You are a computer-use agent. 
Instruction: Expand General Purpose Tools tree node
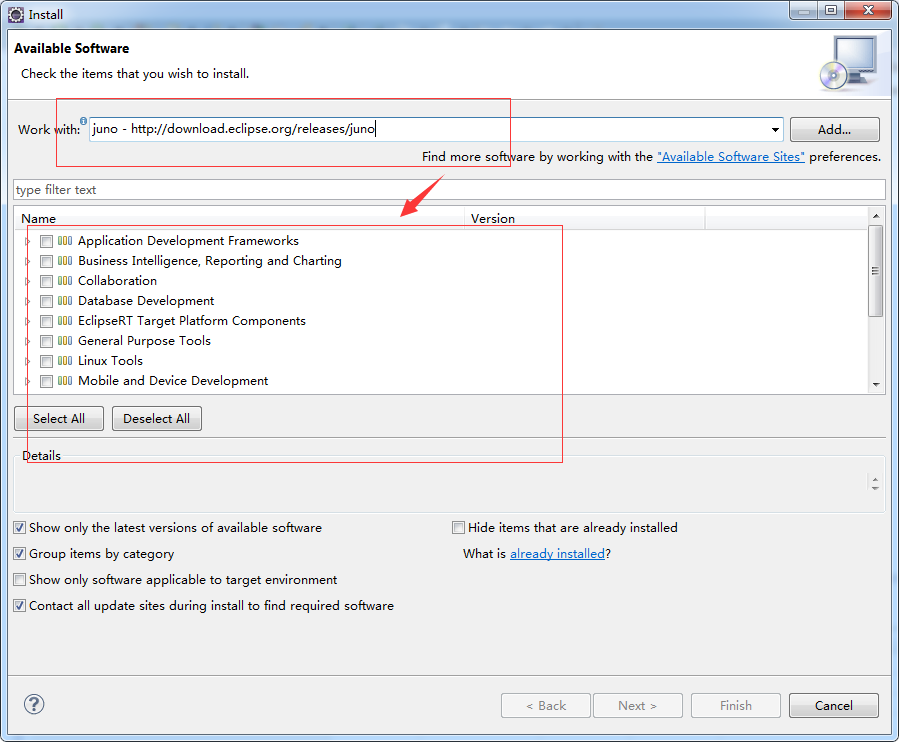[27, 342]
